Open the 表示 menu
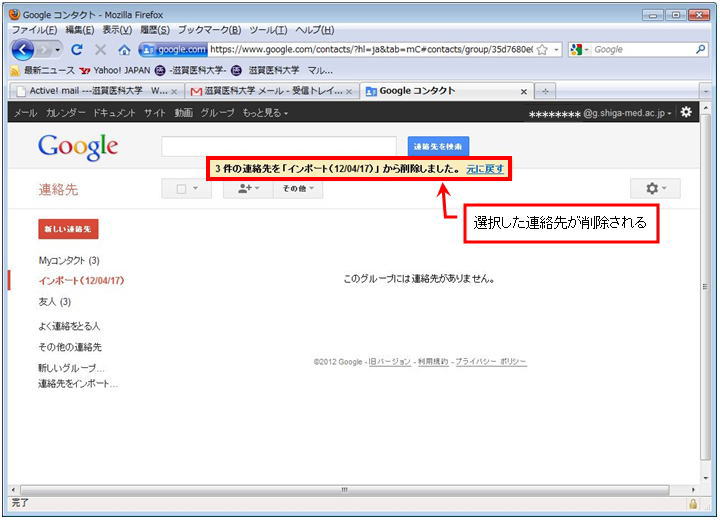The width and height of the screenshot is (720, 521). tap(117, 30)
